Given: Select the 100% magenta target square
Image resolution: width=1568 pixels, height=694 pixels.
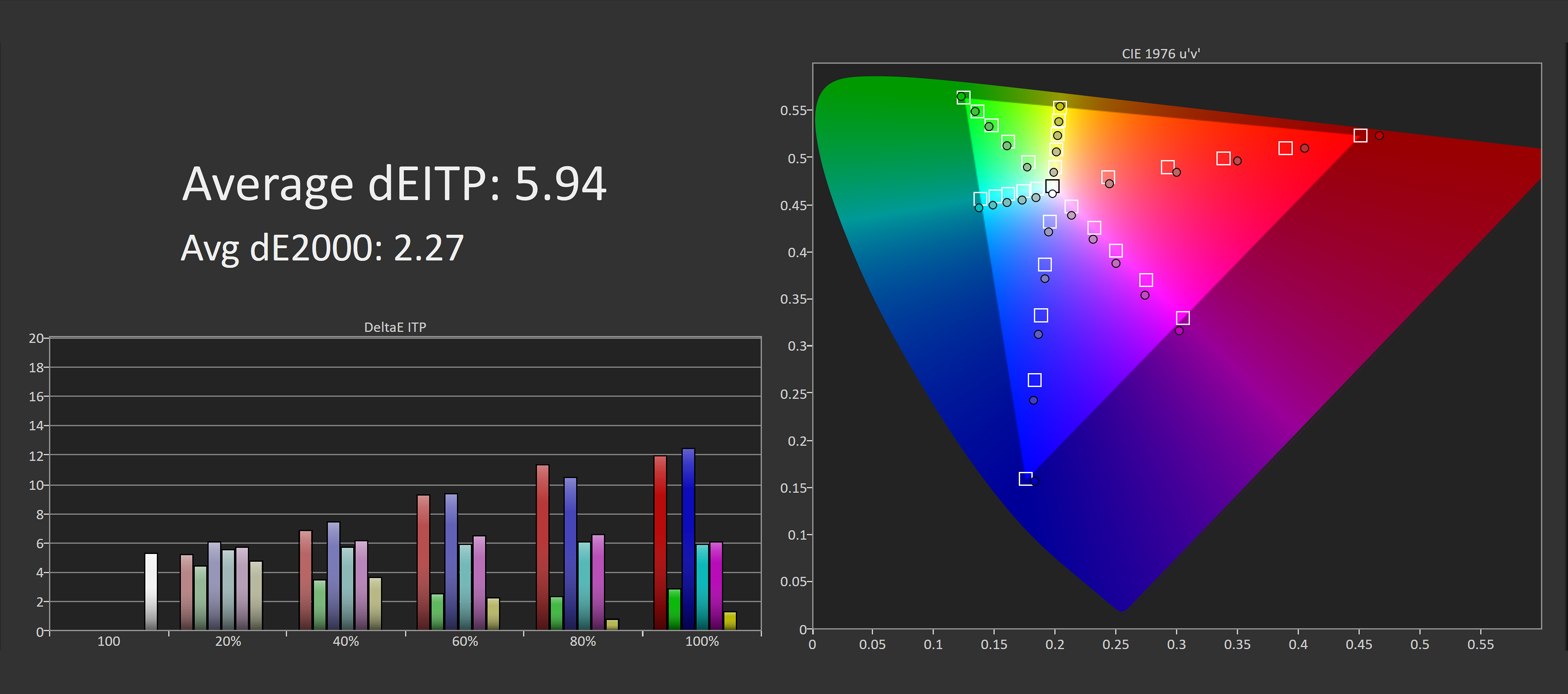Looking at the screenshot, I should tap(1183, 318).
